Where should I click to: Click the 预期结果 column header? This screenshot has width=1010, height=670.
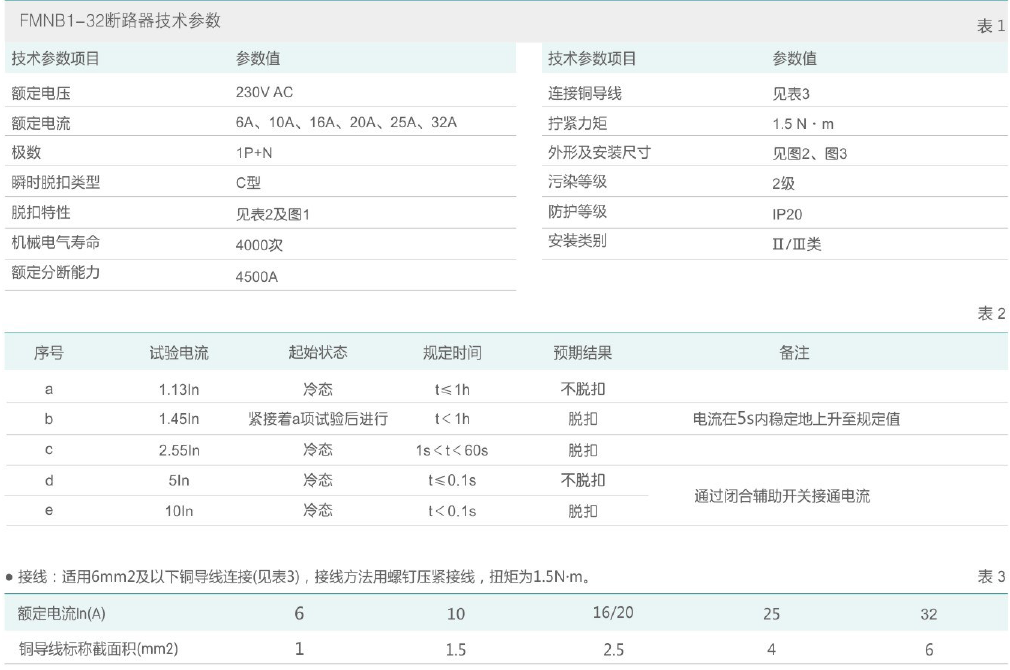coord(582,353)
